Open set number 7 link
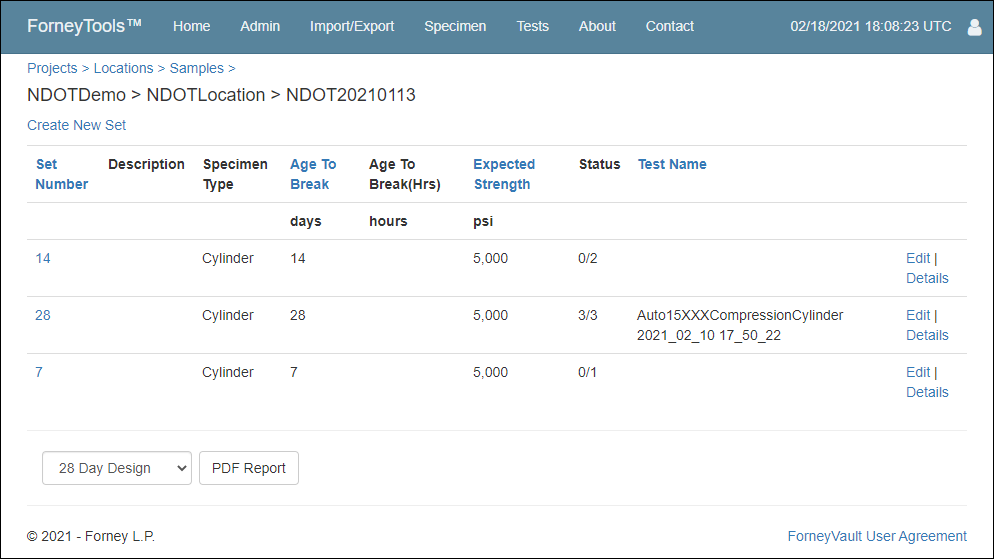This screenshot has width=994, height=559. (39, 373)
